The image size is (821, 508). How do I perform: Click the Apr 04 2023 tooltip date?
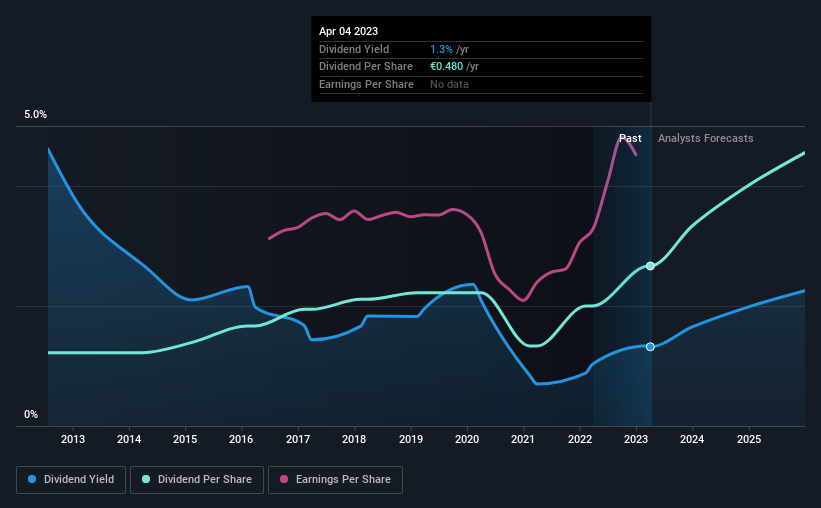pos(348,31)
